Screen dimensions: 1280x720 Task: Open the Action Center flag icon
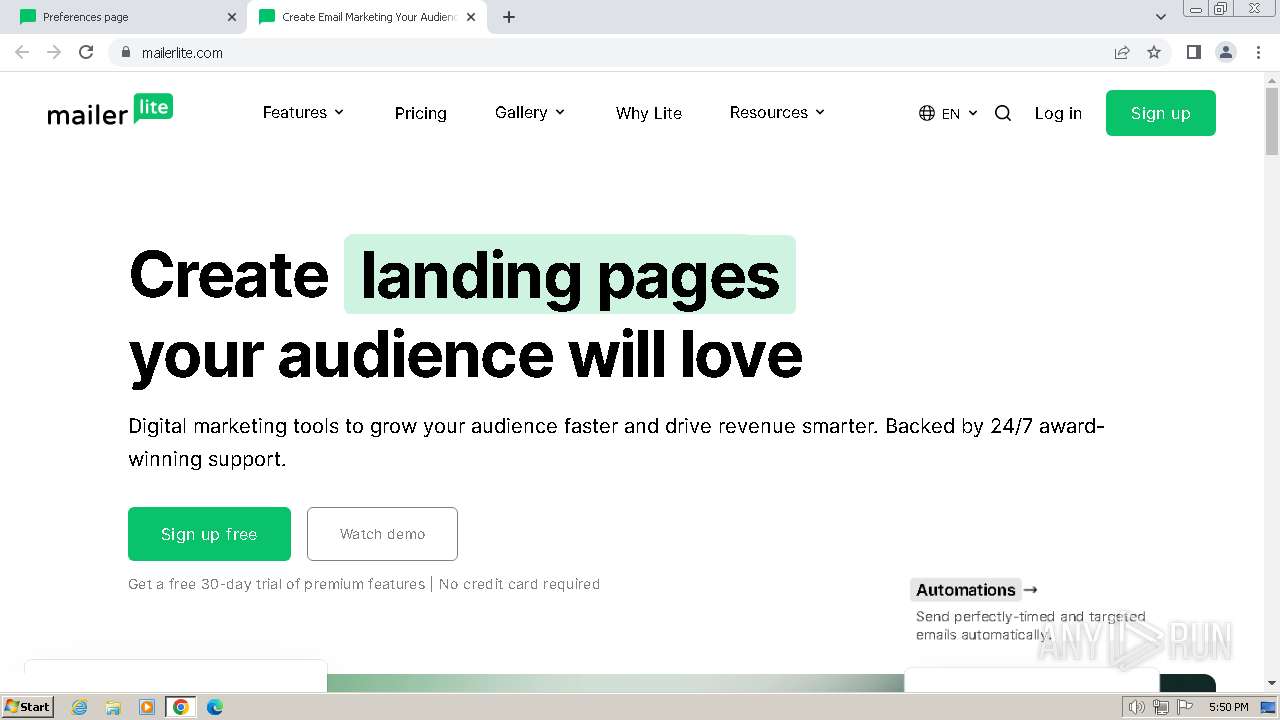coord(1186,707)
